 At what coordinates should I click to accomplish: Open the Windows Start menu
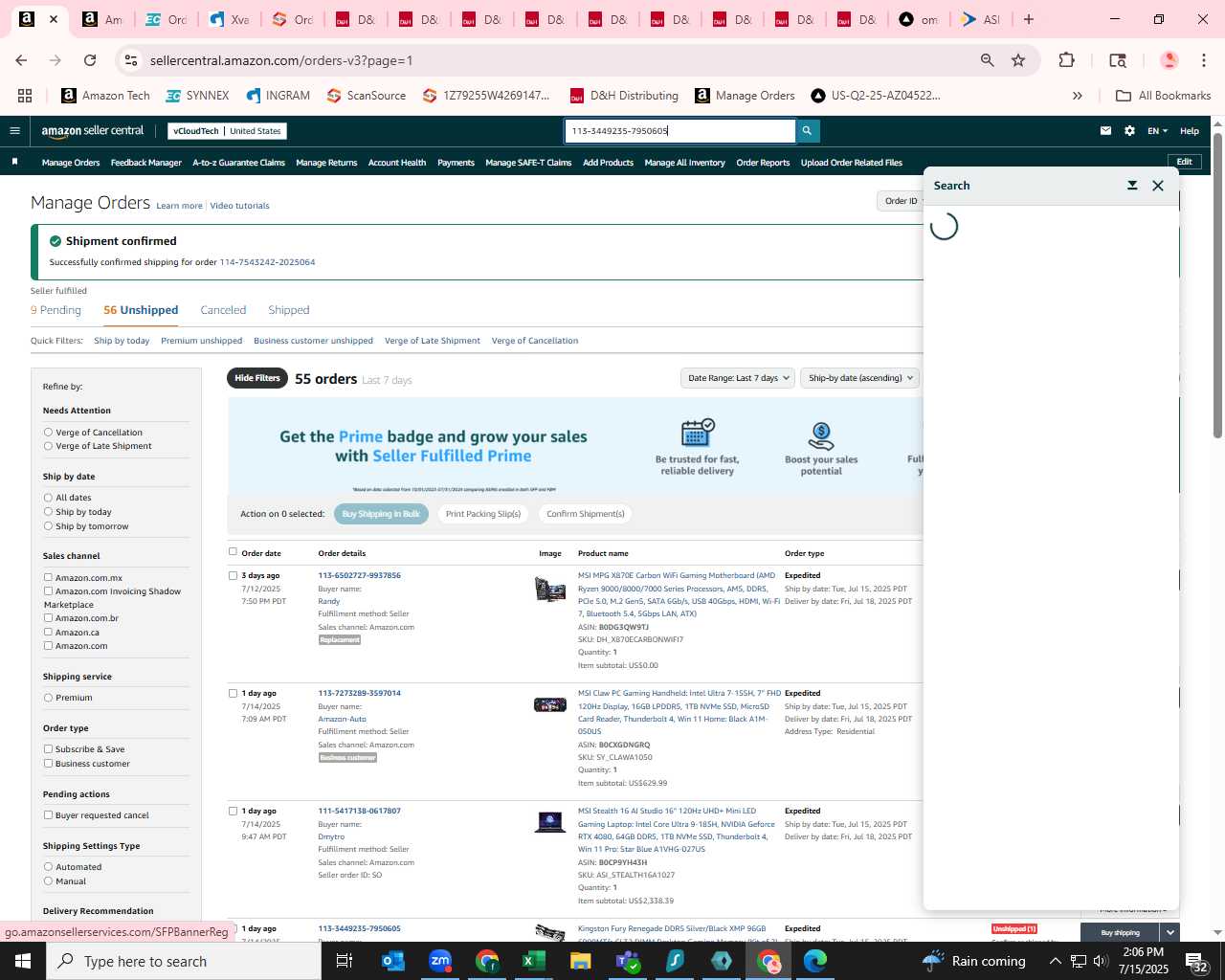23,961
